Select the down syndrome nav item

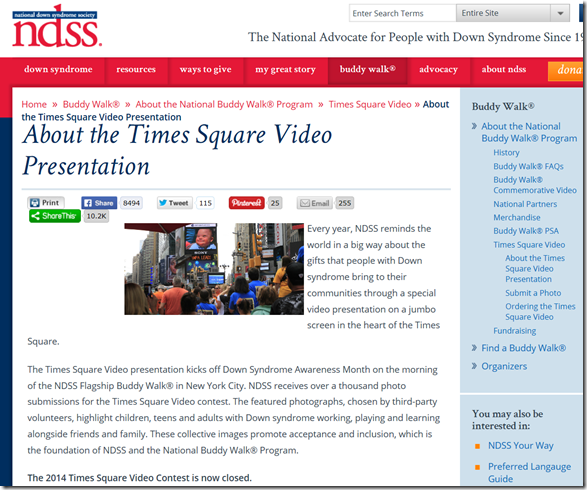58,69
